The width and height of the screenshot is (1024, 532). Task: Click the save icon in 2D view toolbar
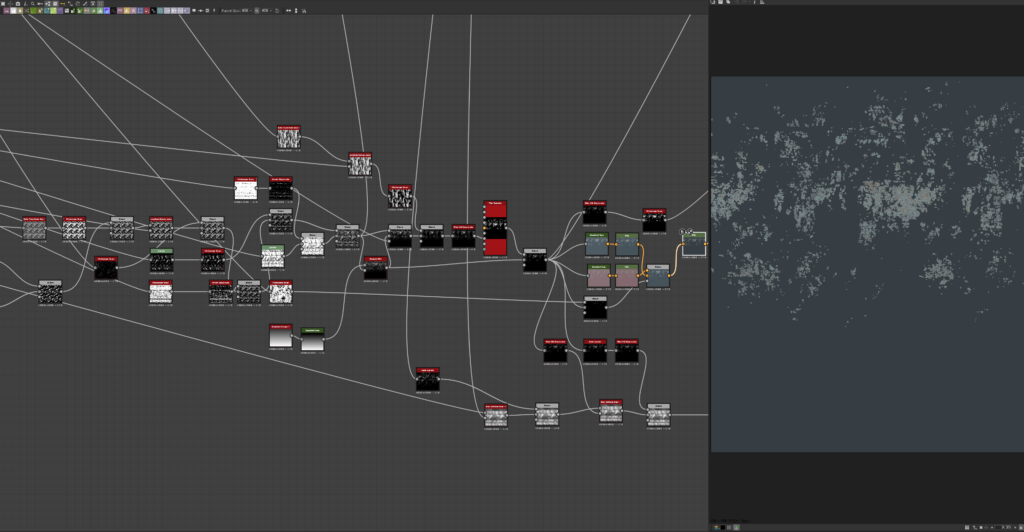coord(719,2)
